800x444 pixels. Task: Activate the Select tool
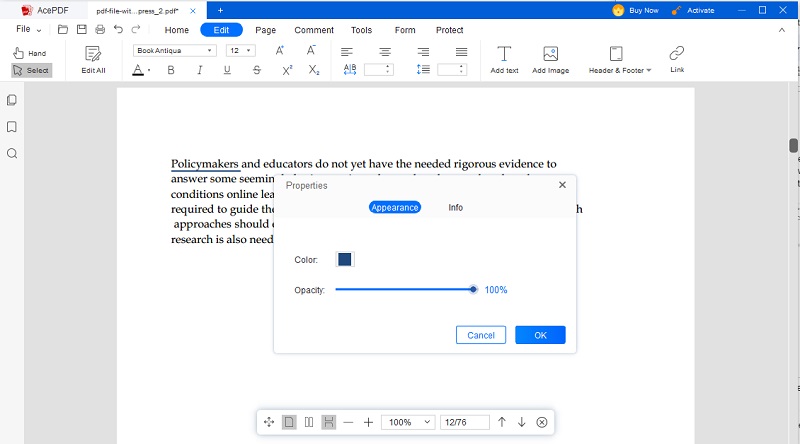(x=32, y=70)
